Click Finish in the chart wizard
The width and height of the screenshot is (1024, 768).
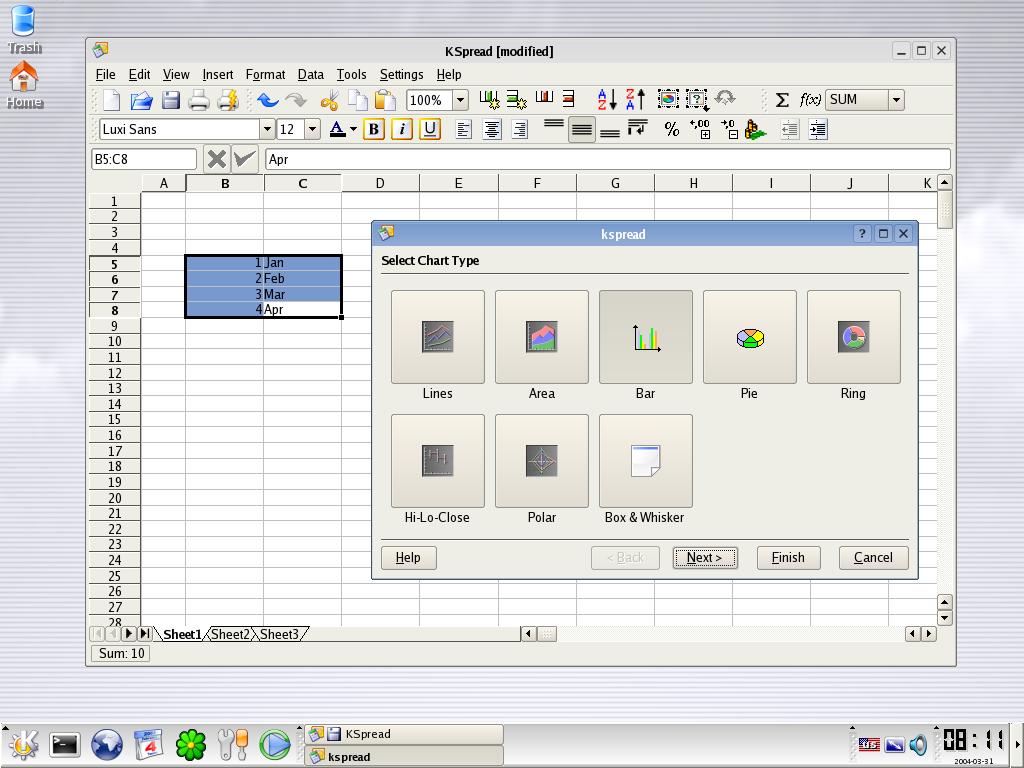point(788,558)
